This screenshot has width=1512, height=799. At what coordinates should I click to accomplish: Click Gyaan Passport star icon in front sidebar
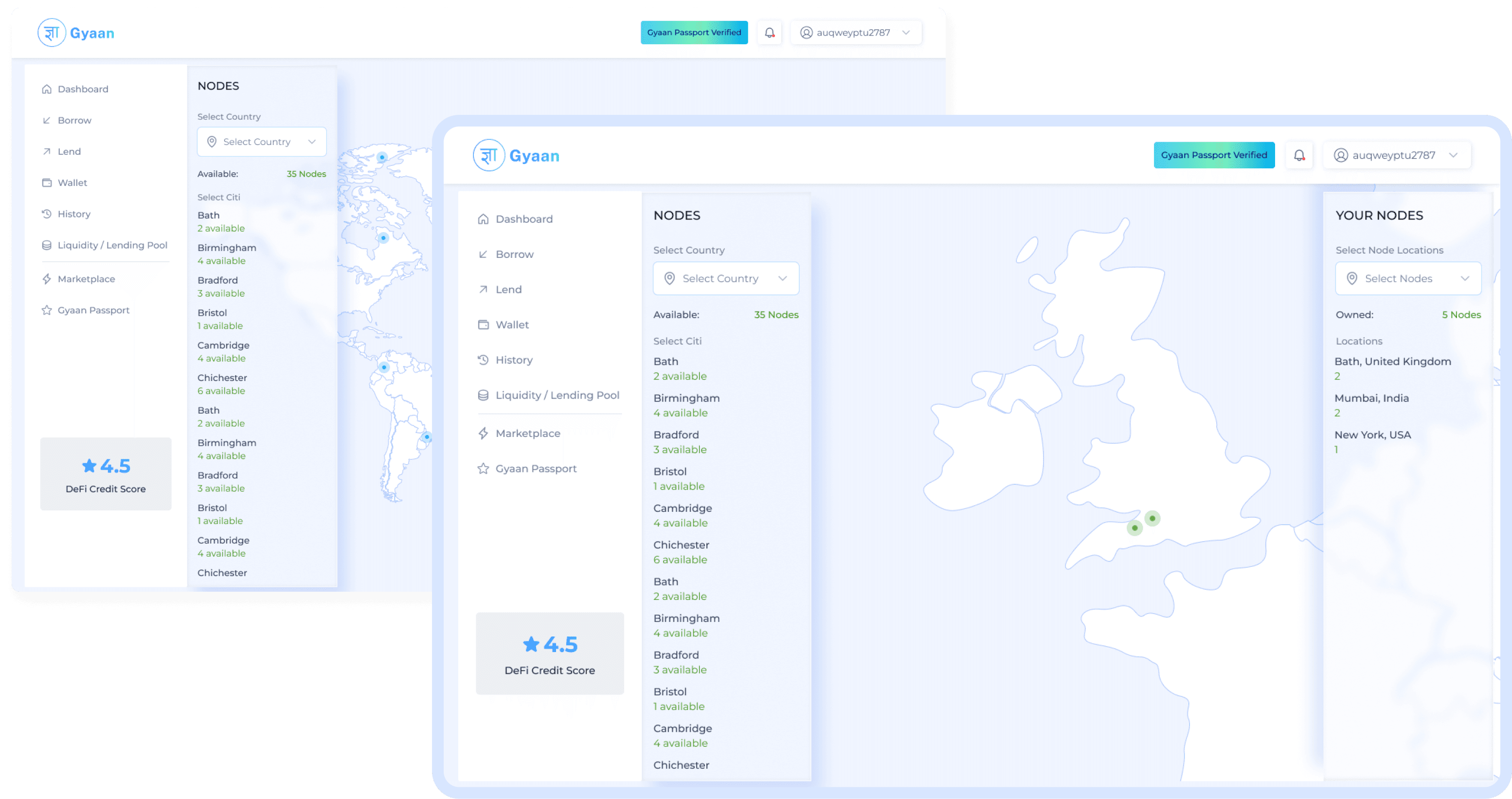tap(483, 469)
